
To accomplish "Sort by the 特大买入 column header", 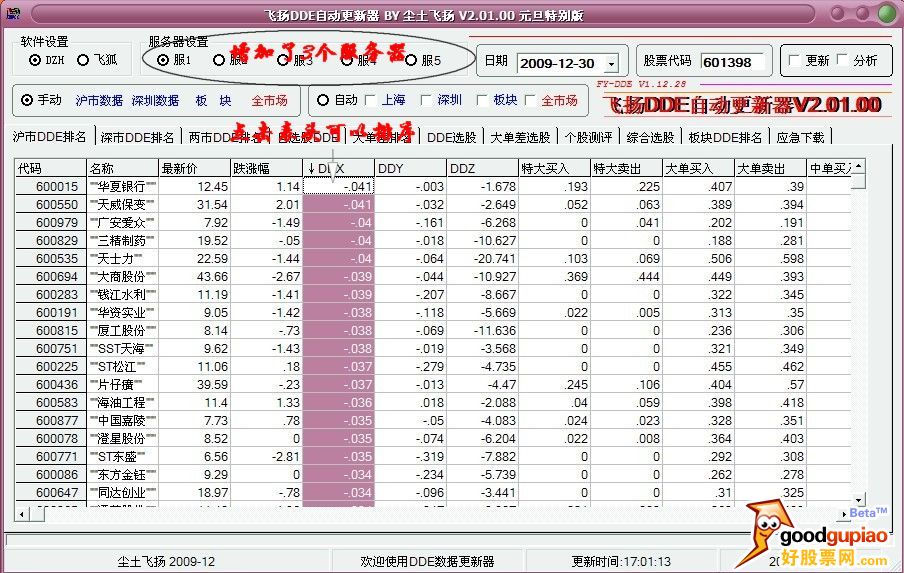I will pyautogui.click(x=555, y=168).
